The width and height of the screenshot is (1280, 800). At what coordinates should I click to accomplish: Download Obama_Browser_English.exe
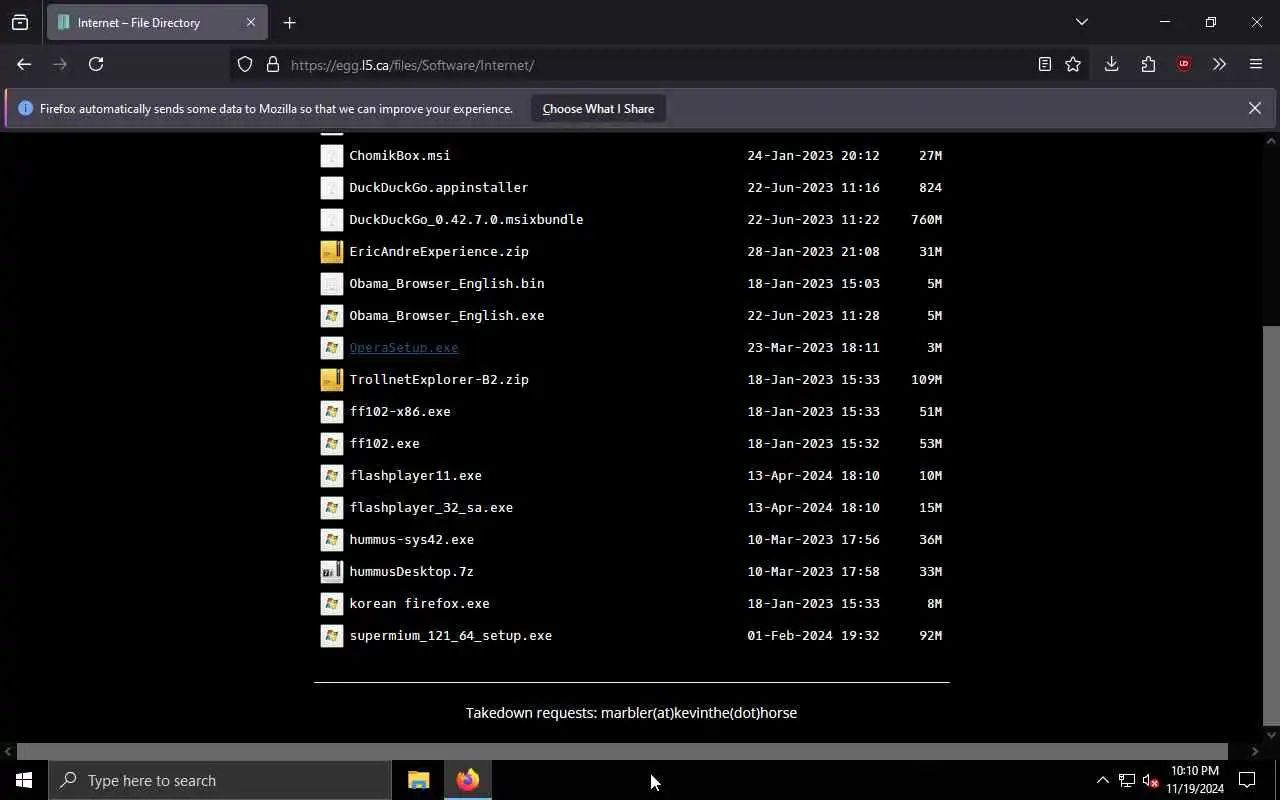click(x=446, y=316)
